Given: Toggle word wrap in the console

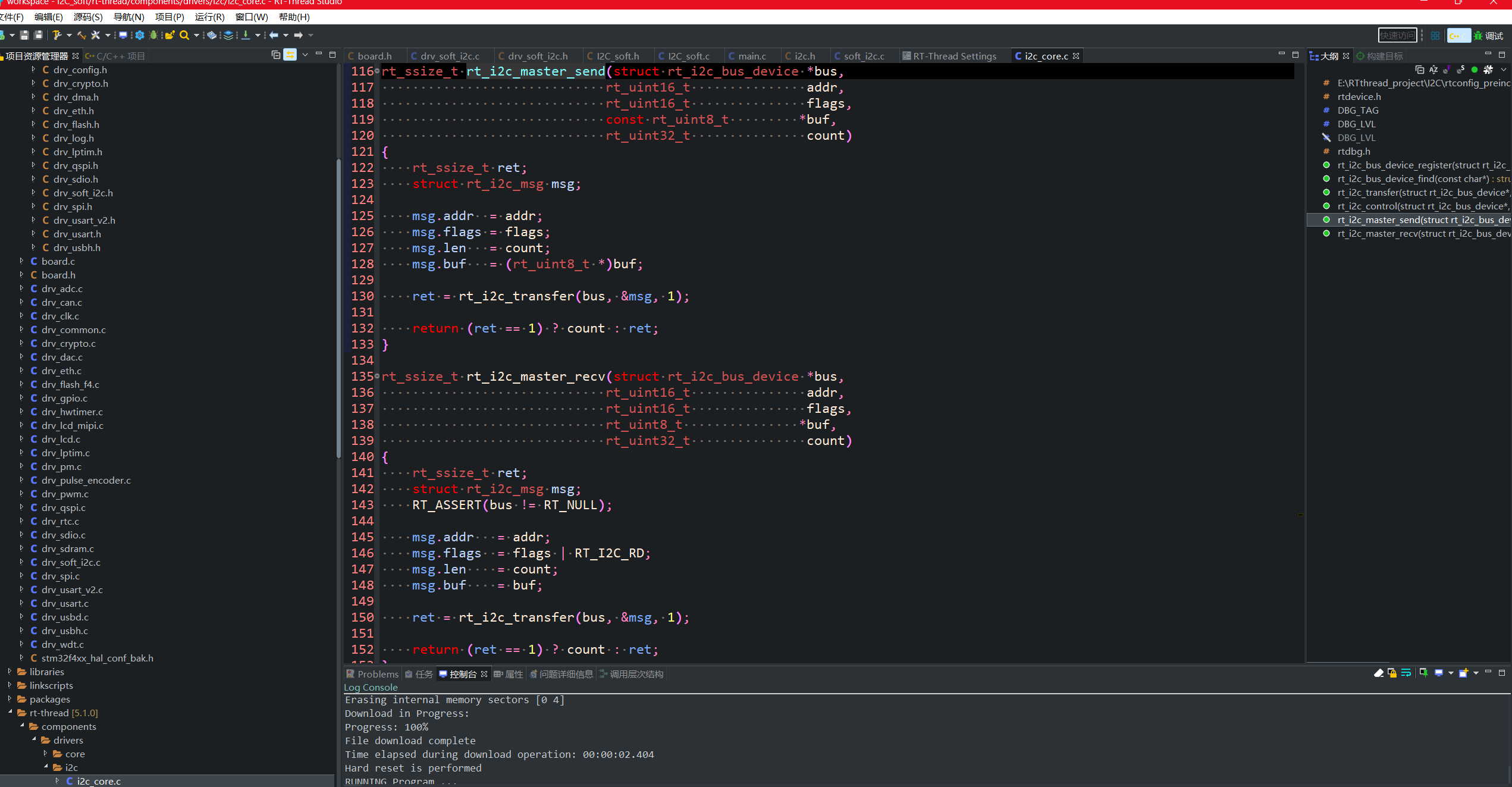Looking at the screenshot, I should (x=1406, y=673).
